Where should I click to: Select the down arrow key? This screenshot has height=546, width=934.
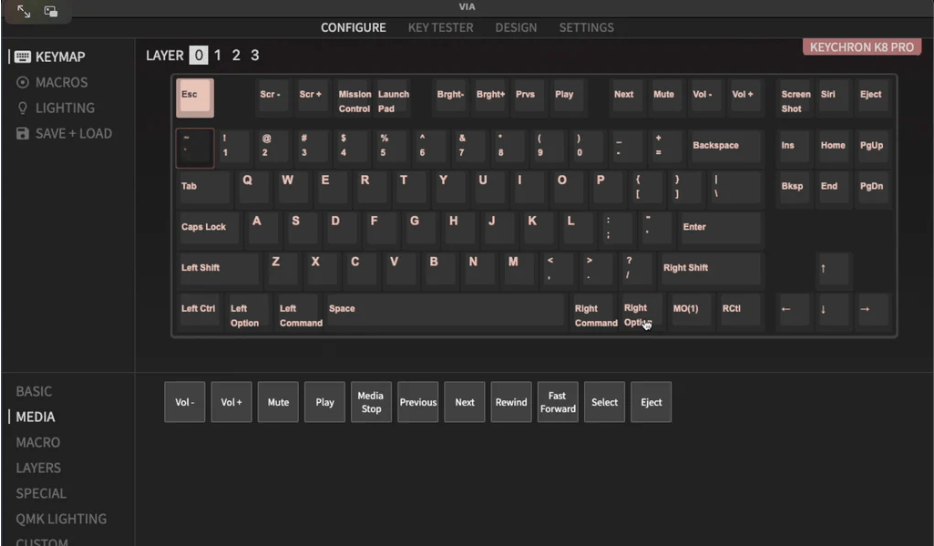[x=832, y=310]
